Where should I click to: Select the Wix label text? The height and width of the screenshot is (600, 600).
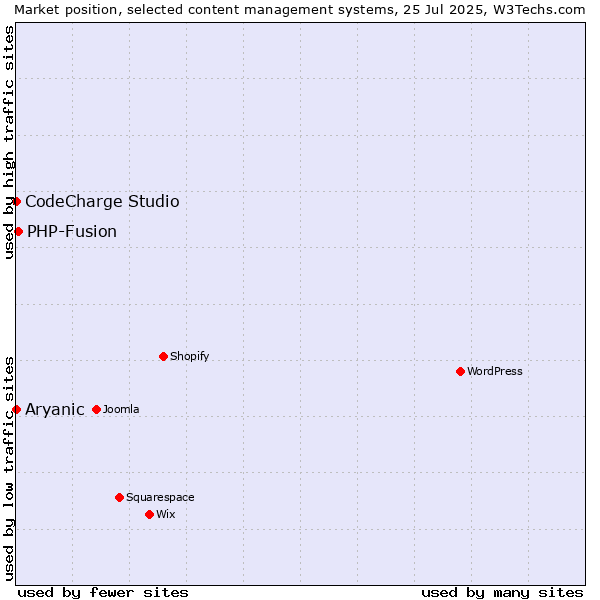pyautogui.click(x=166, y=514)
